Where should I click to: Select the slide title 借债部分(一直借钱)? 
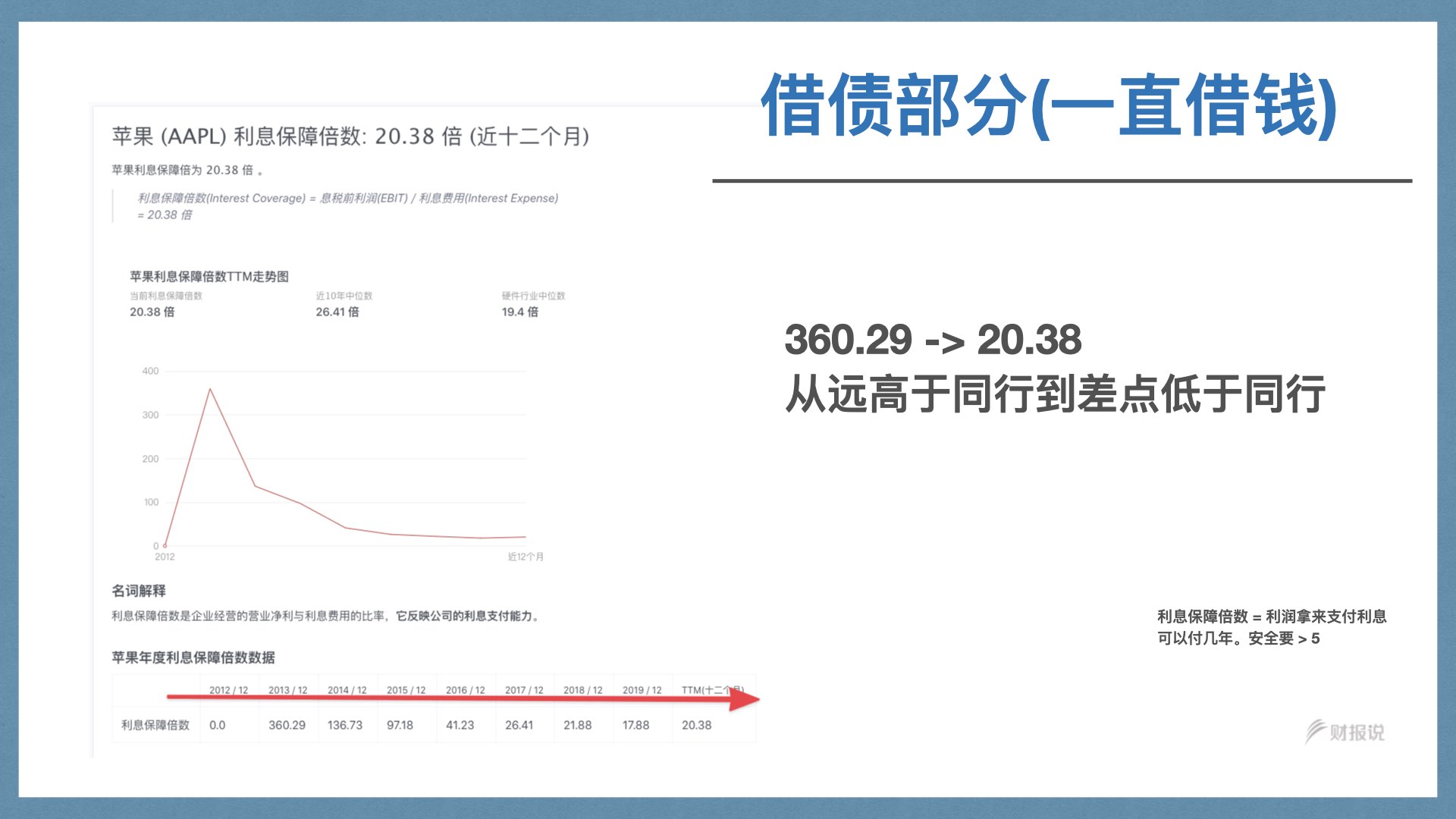click(x=1049, y=106)
